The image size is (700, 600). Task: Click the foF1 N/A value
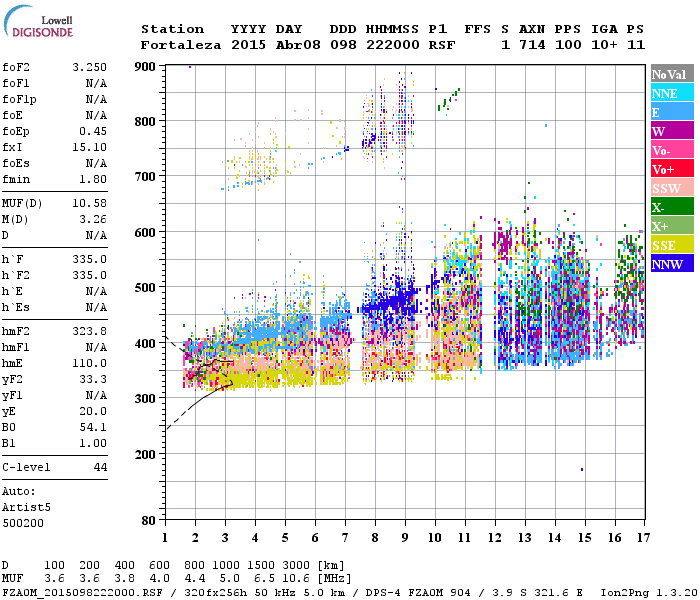pyautogui.click(x=96, y=83)
